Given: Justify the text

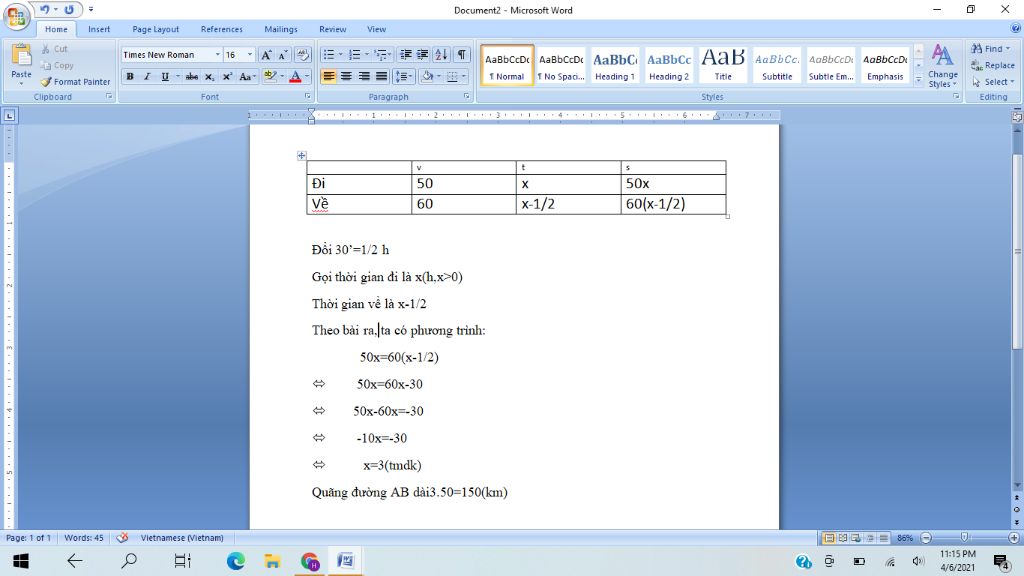Looking at the screenshot, I should click(x=381, y=76).
